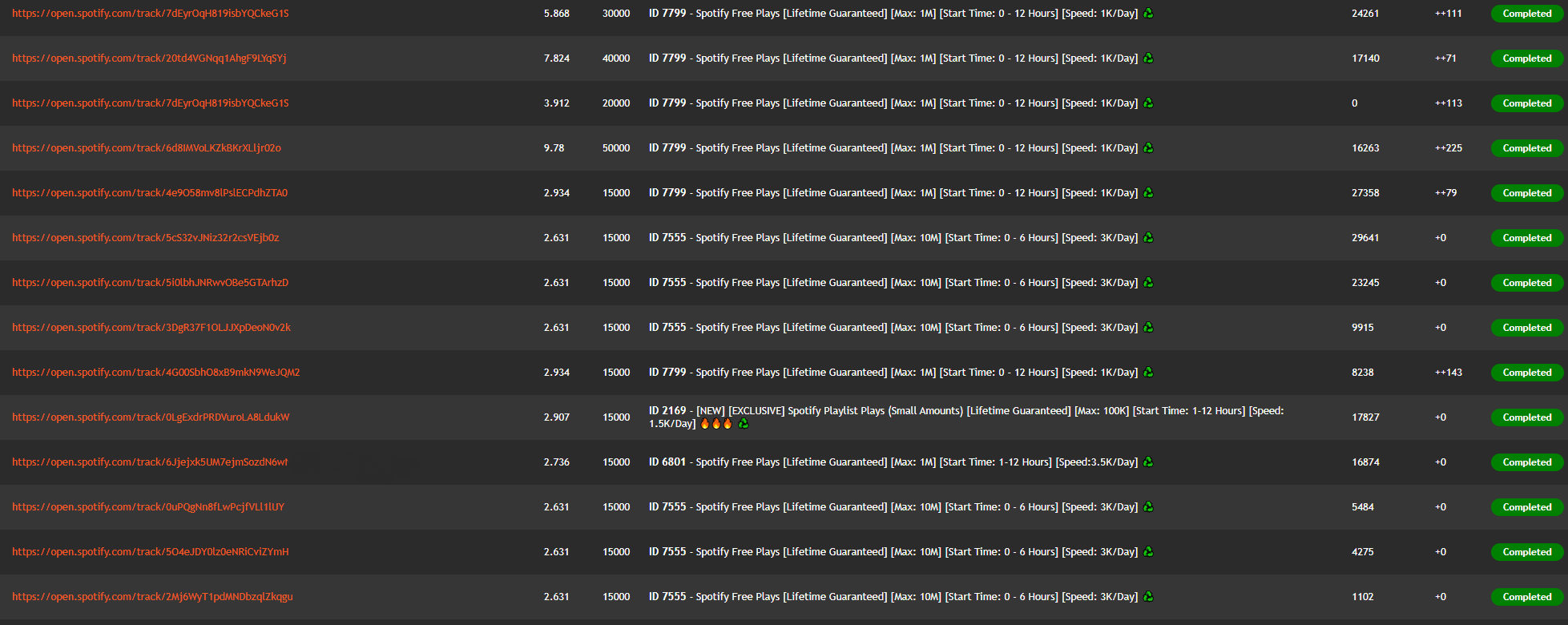Click Completed badge for the 30000 quantity order
Image resolution: width=1568 pixels, height=625 pixels.
(1526, 14)
